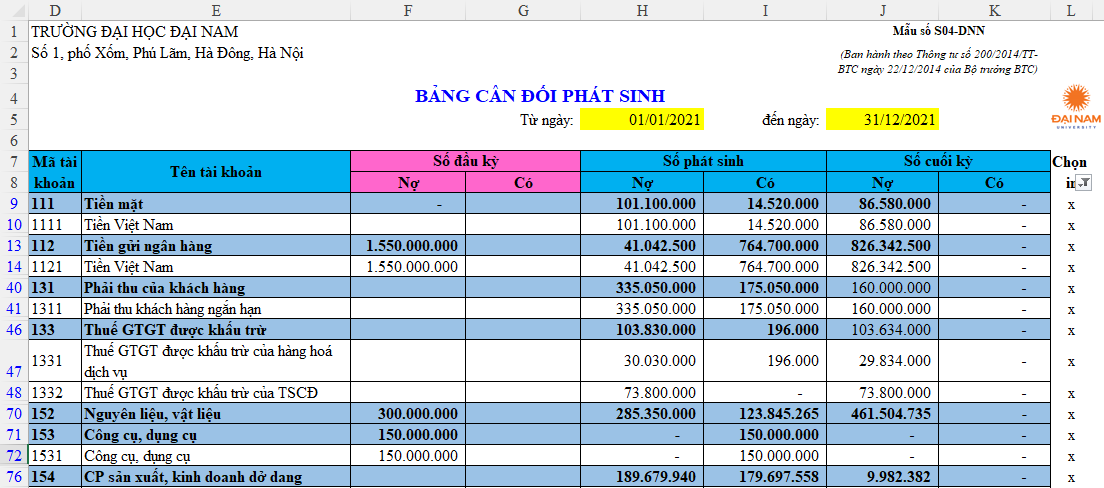Screen dimensions: 1104x488
Task: Select bold 335.050.000 in row 40
Action: coord(641,288)
